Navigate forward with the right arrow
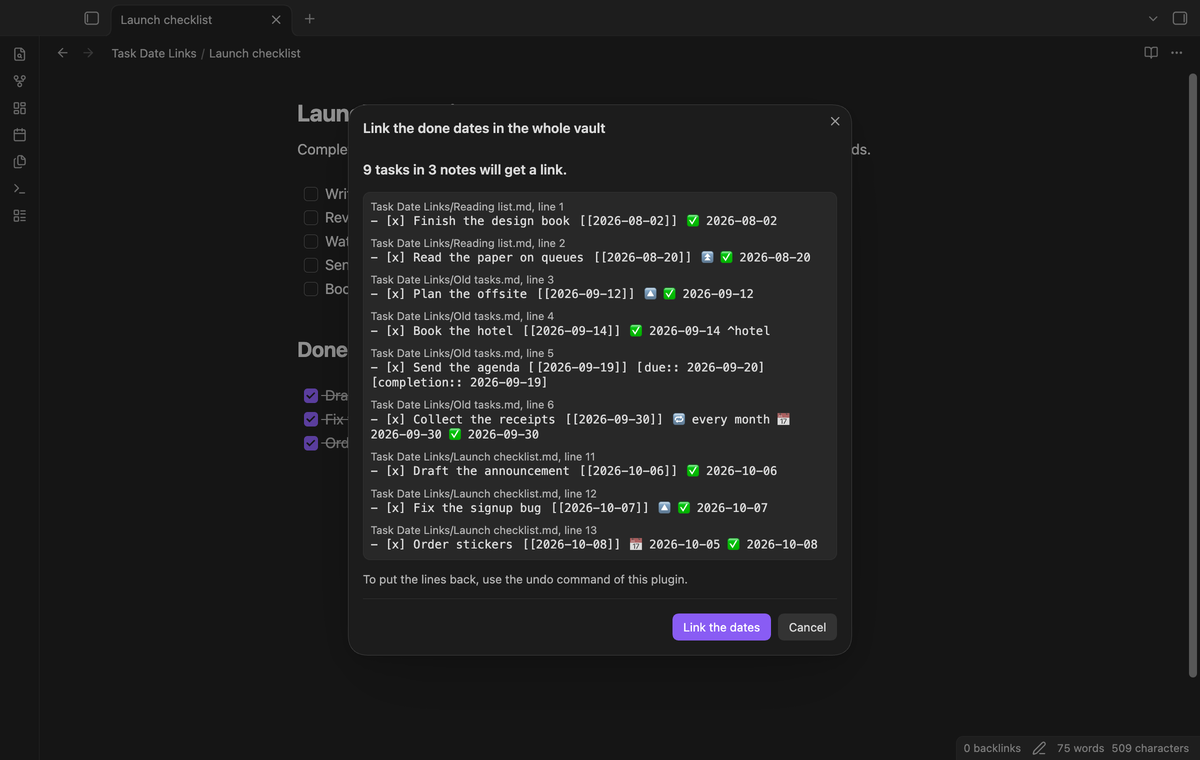The width and height of the screenshot is (1200, 760). coord(89,53)
